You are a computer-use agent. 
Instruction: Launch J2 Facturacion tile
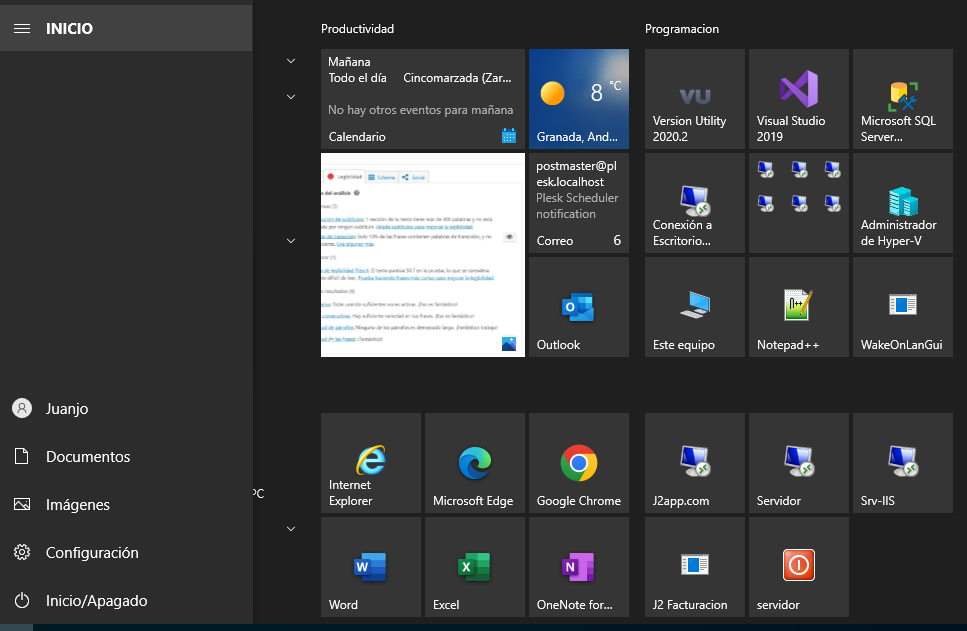[x=694, y=567]
